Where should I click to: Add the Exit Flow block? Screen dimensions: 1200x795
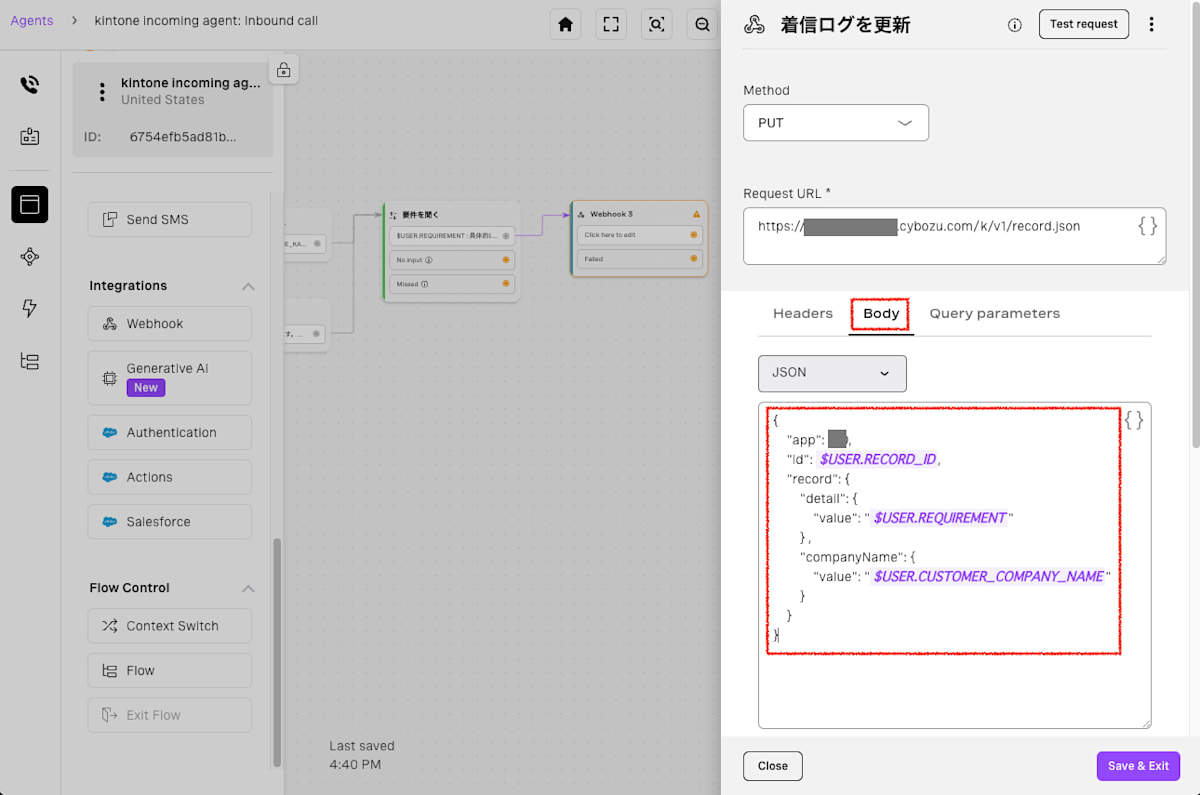click(x=170, y=715)
